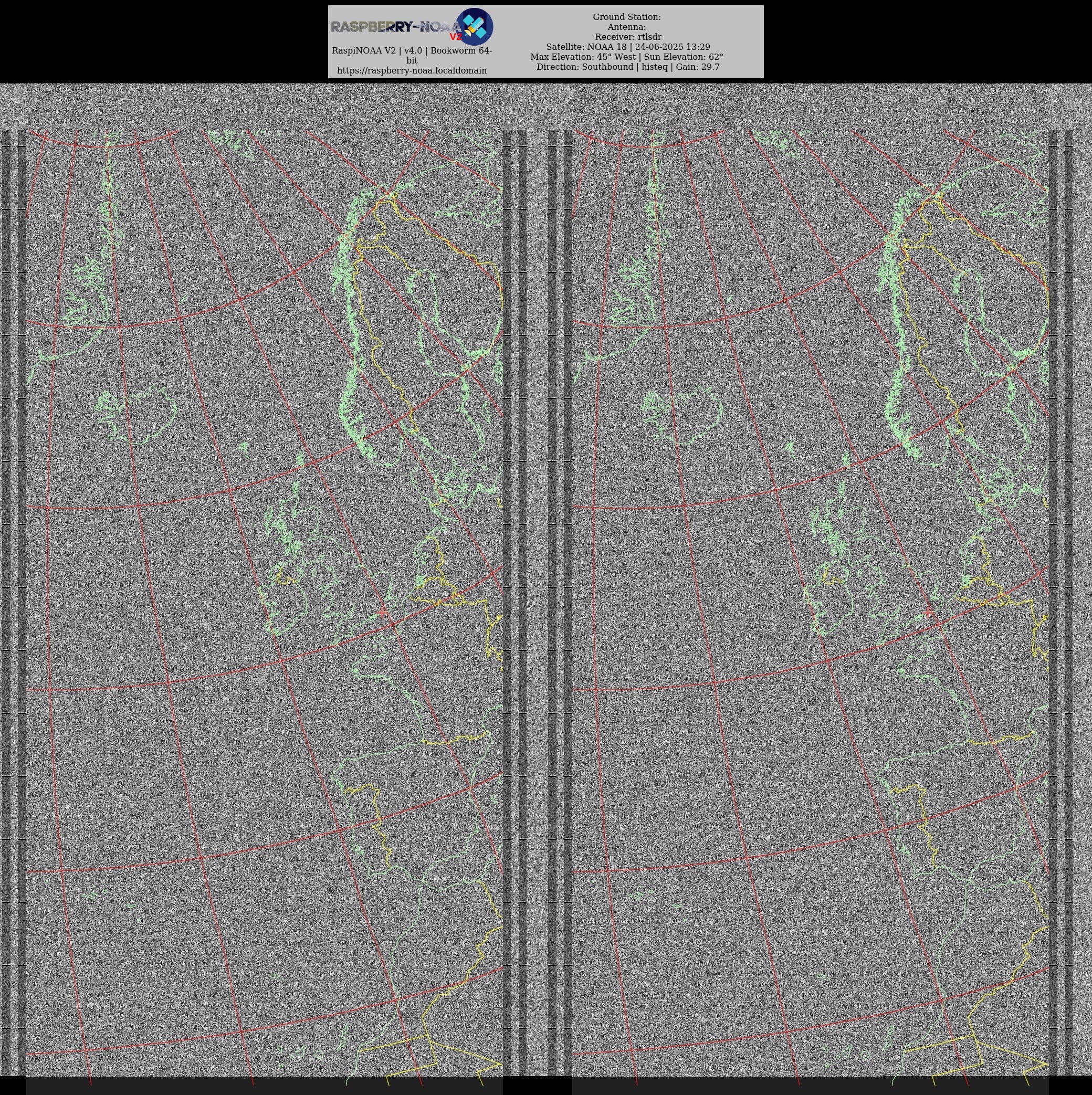Viewport: 1092px width, 1095px height.
Task: Click Iceland outline in right channel image
Action: [681, 414]
